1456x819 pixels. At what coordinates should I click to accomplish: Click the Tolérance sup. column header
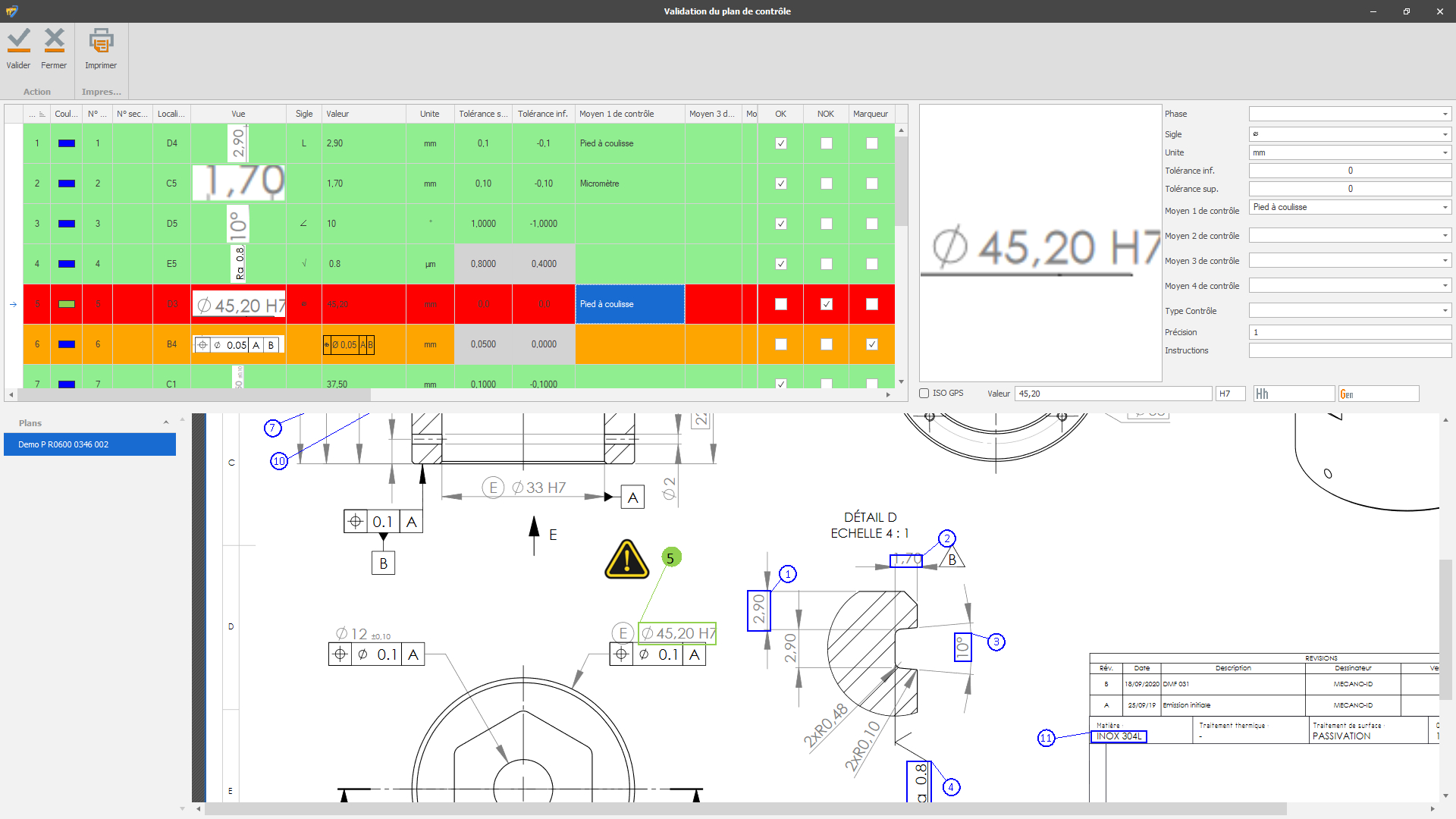pyautogui.click(x=482, y=114)
